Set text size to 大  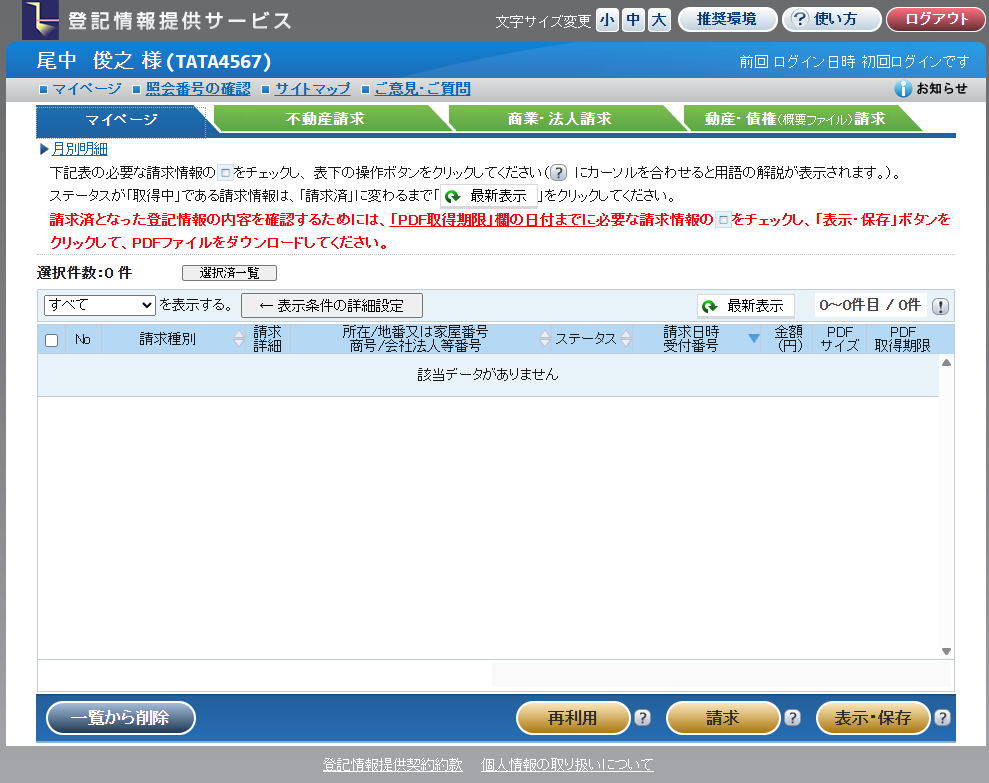click(659, 20)
